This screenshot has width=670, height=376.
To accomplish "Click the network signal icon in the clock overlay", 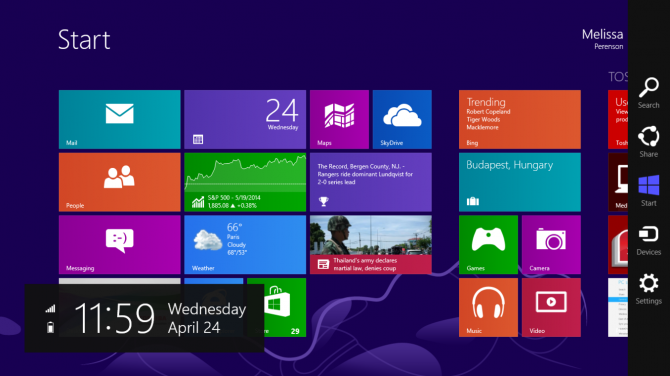I will coord(50,308).
